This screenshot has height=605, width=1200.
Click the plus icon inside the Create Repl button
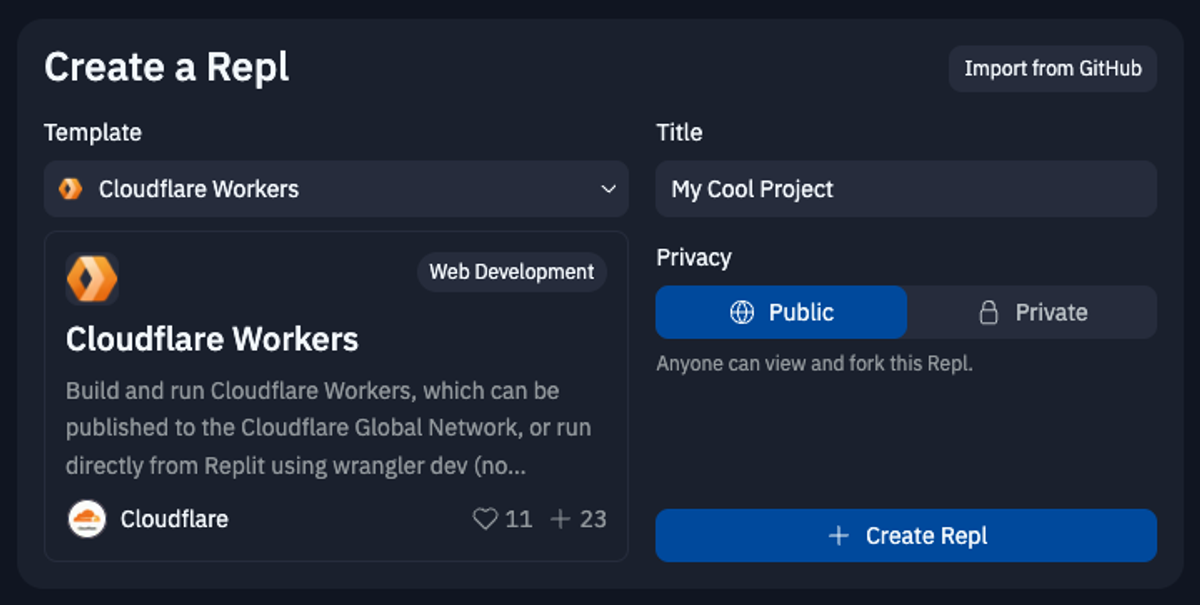[x=836, y=535]
